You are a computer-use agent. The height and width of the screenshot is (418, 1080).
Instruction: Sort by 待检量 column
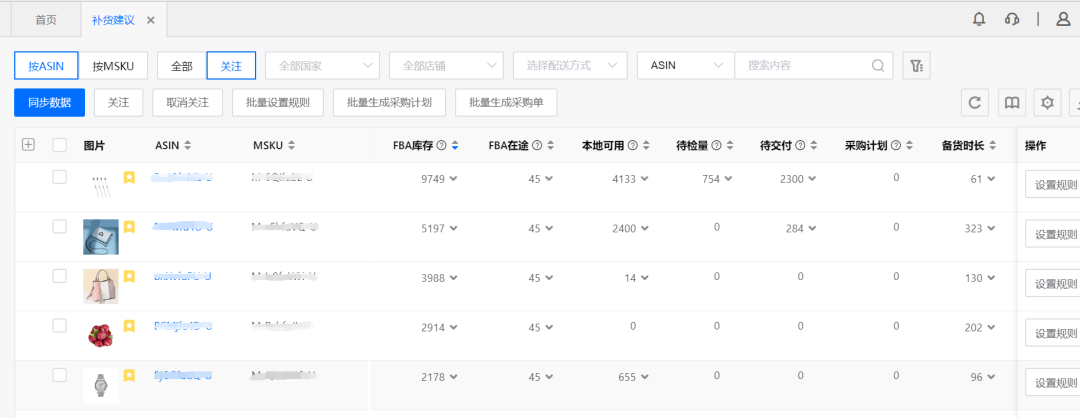pos(729,145)
